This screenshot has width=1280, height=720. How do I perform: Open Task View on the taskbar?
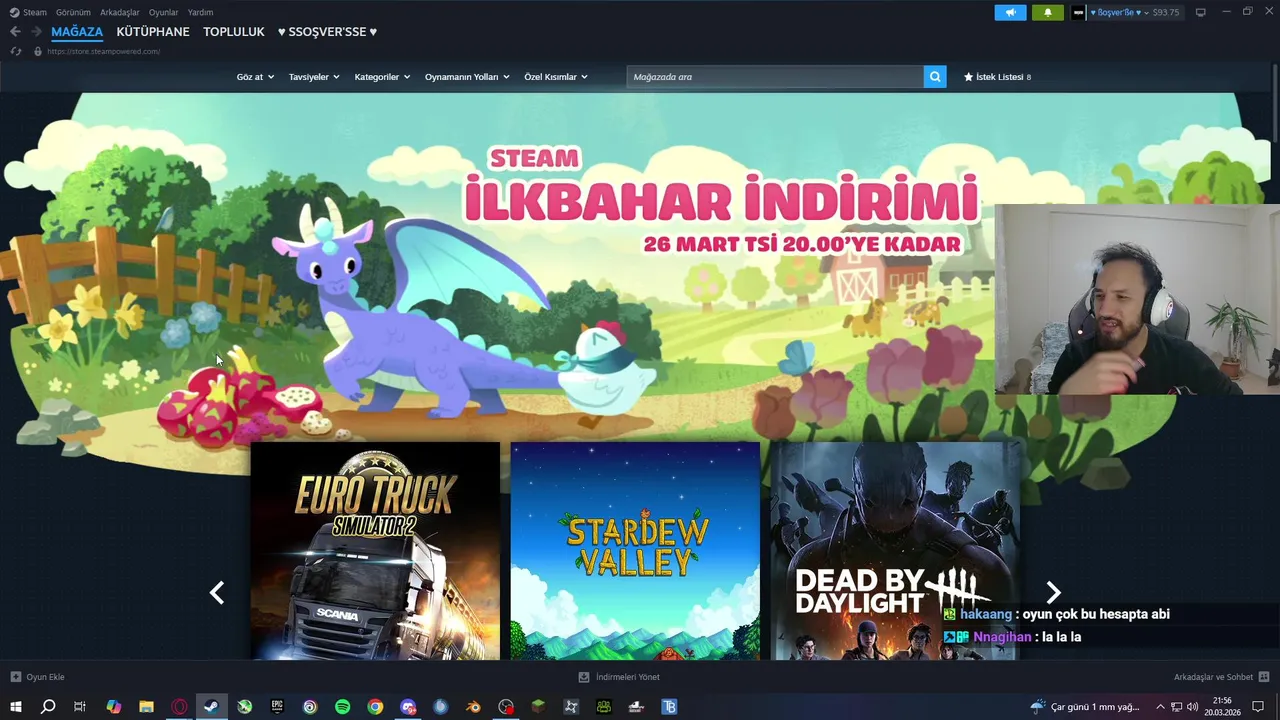80,707
